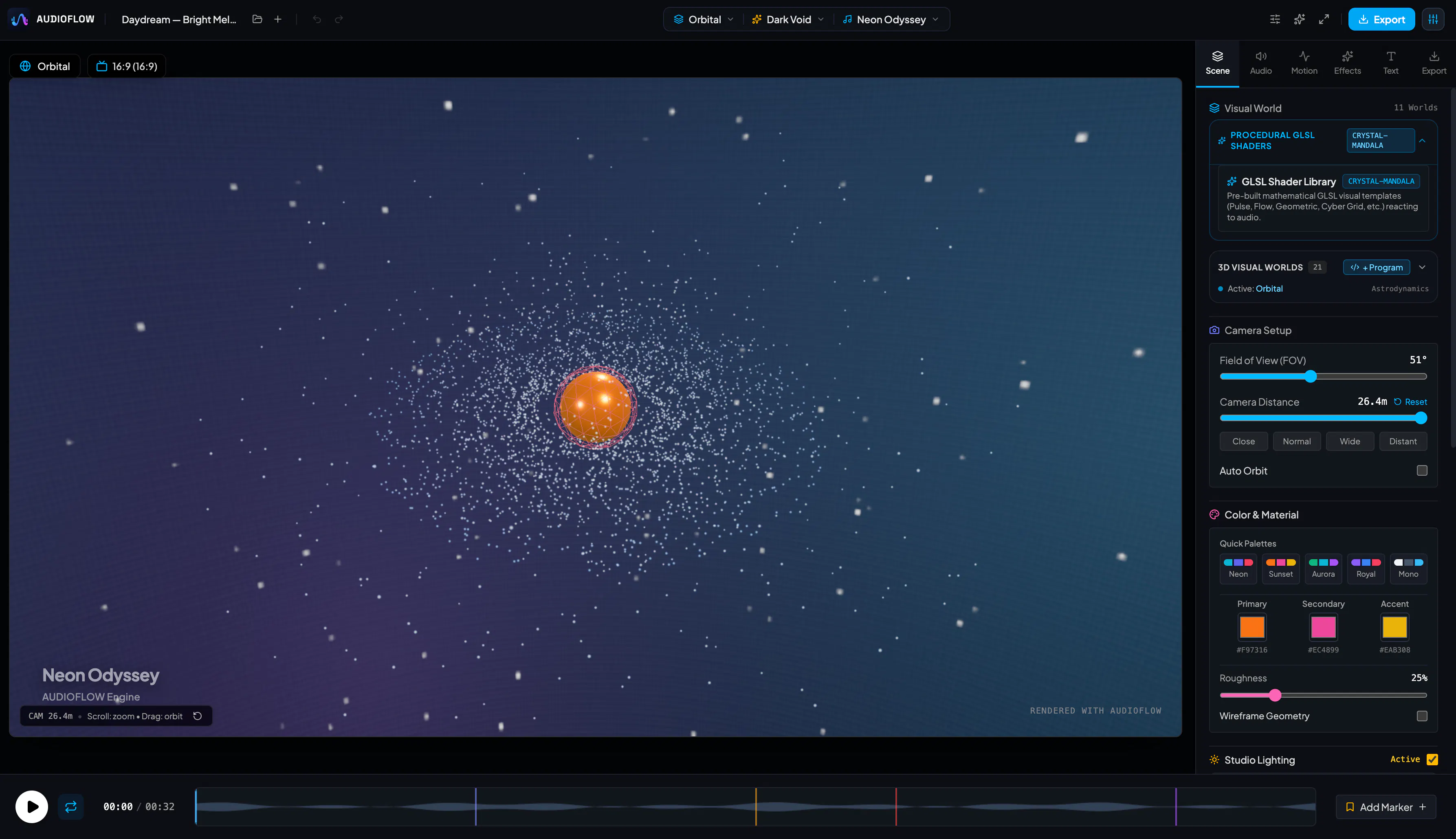Click the Primary orange color swatch

click(1251, 627)
